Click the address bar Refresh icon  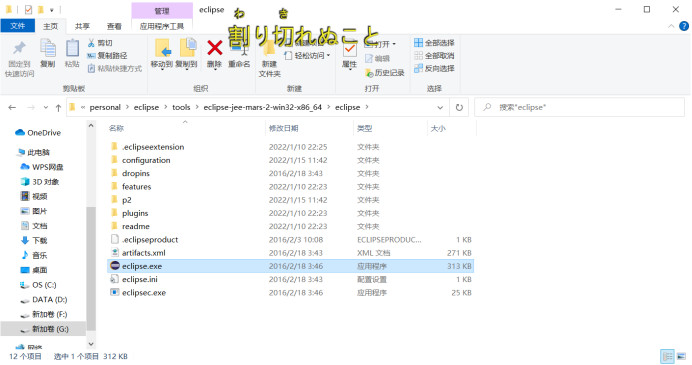pos(459,107)
